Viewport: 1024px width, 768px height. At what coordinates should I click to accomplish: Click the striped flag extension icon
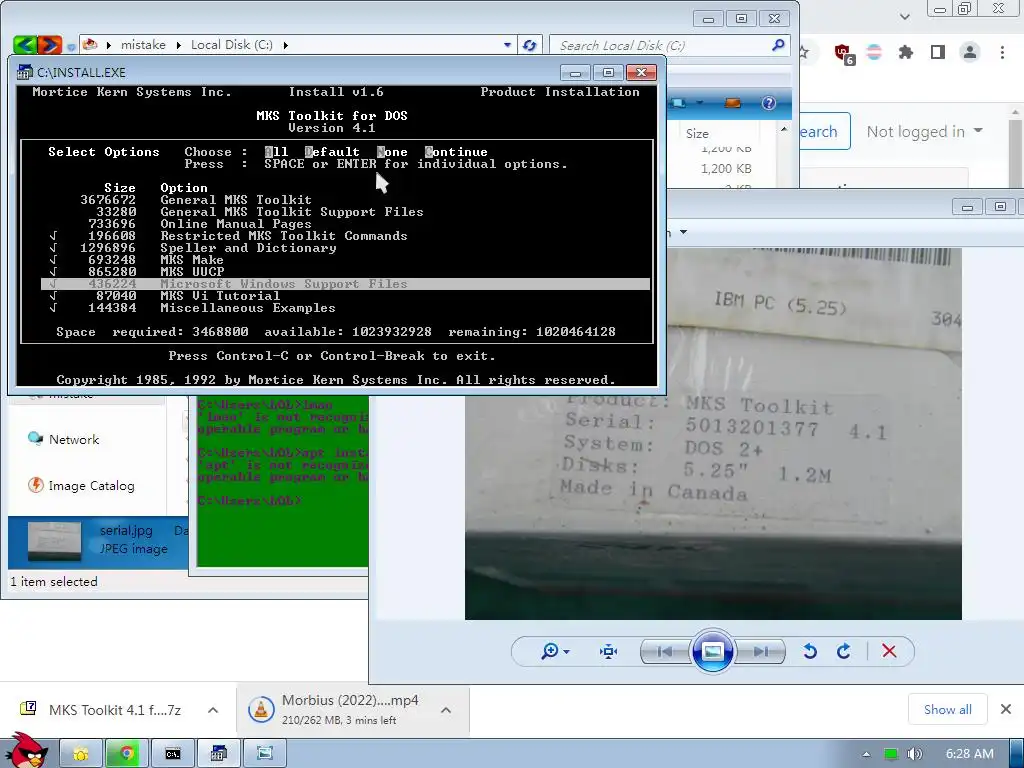tap(874, 52)
